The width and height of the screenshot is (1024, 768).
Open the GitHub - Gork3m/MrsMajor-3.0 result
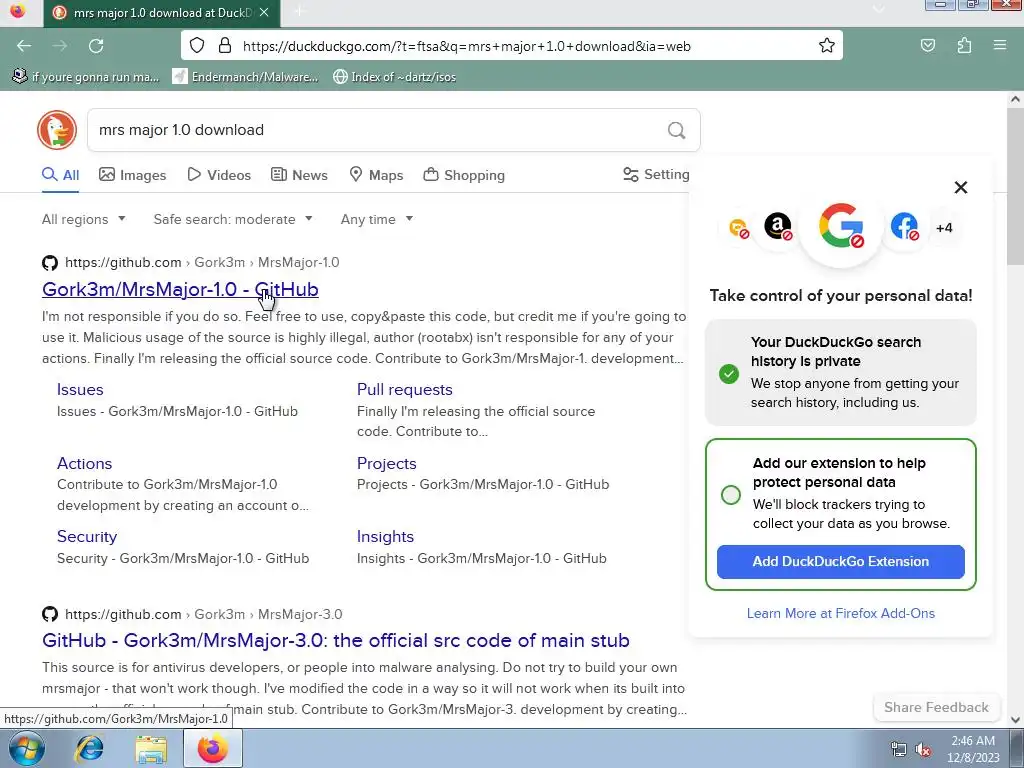pos(336,640)
